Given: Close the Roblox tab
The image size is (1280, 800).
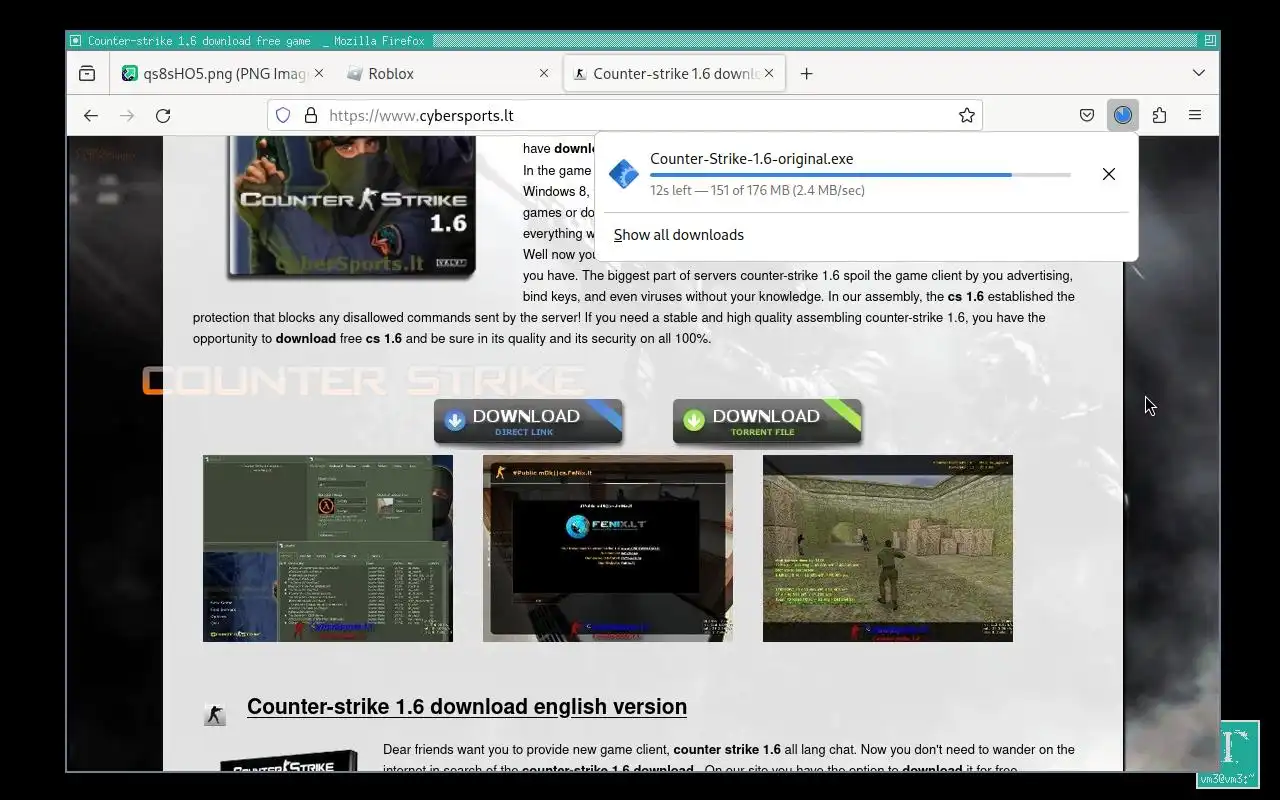Looking at the screenshot, I should pyautogui.click(x=544, y=73).
